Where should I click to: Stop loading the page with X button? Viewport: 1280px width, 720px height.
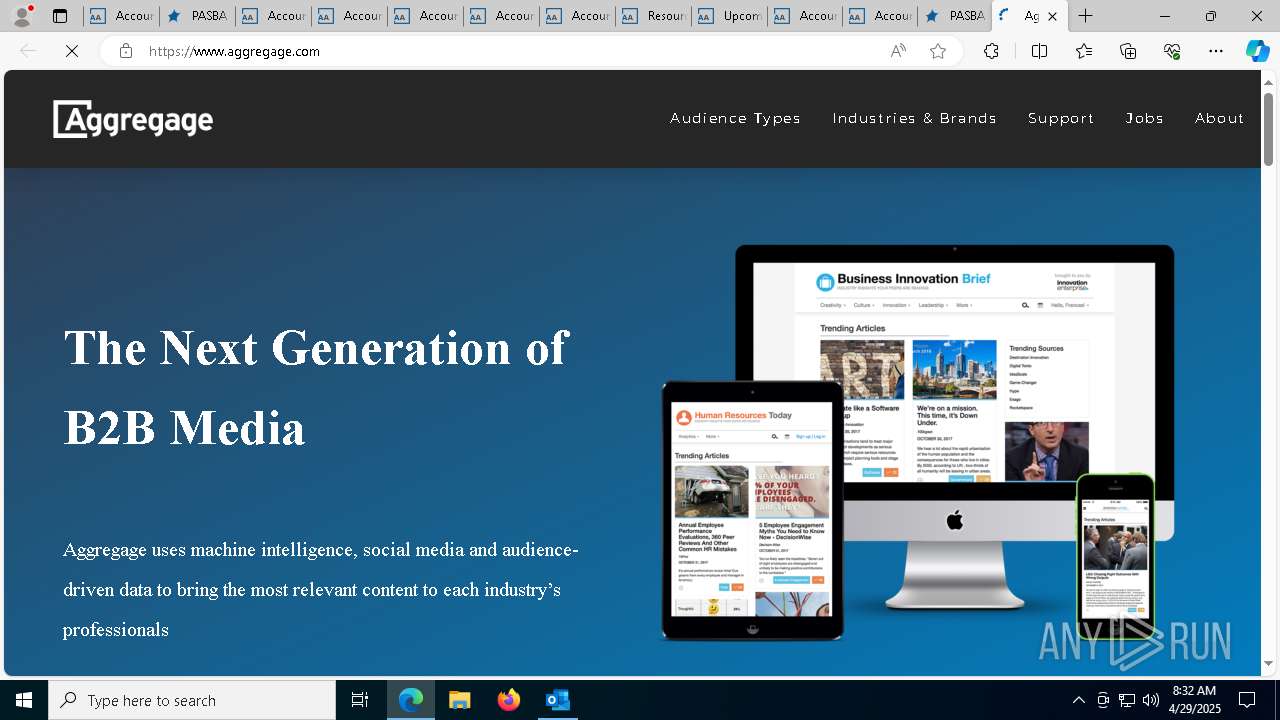point(72,51)
